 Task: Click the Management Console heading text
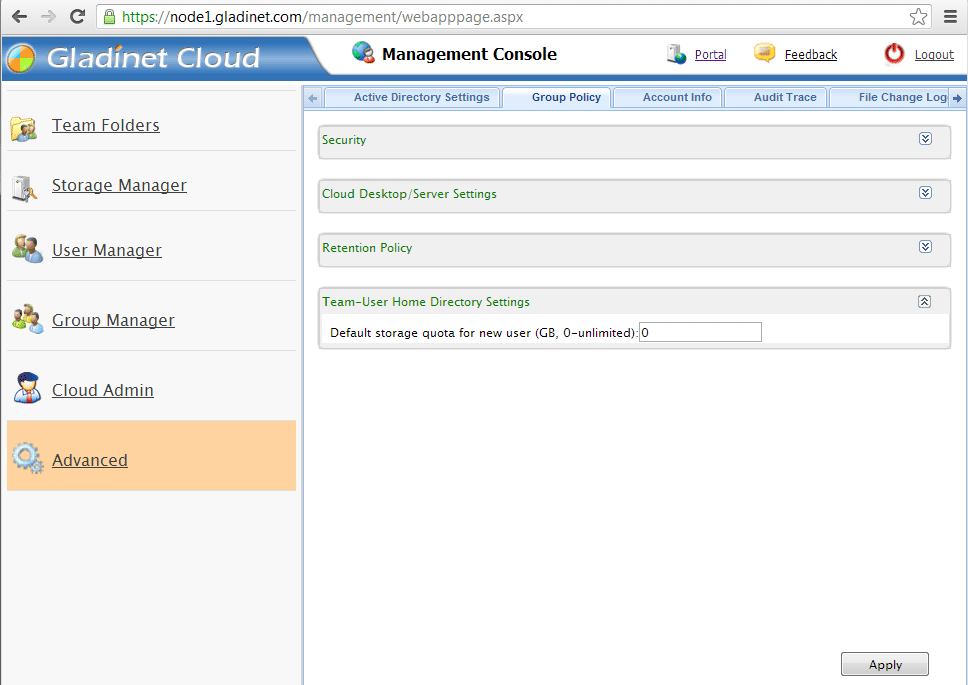tap(469, 54)
